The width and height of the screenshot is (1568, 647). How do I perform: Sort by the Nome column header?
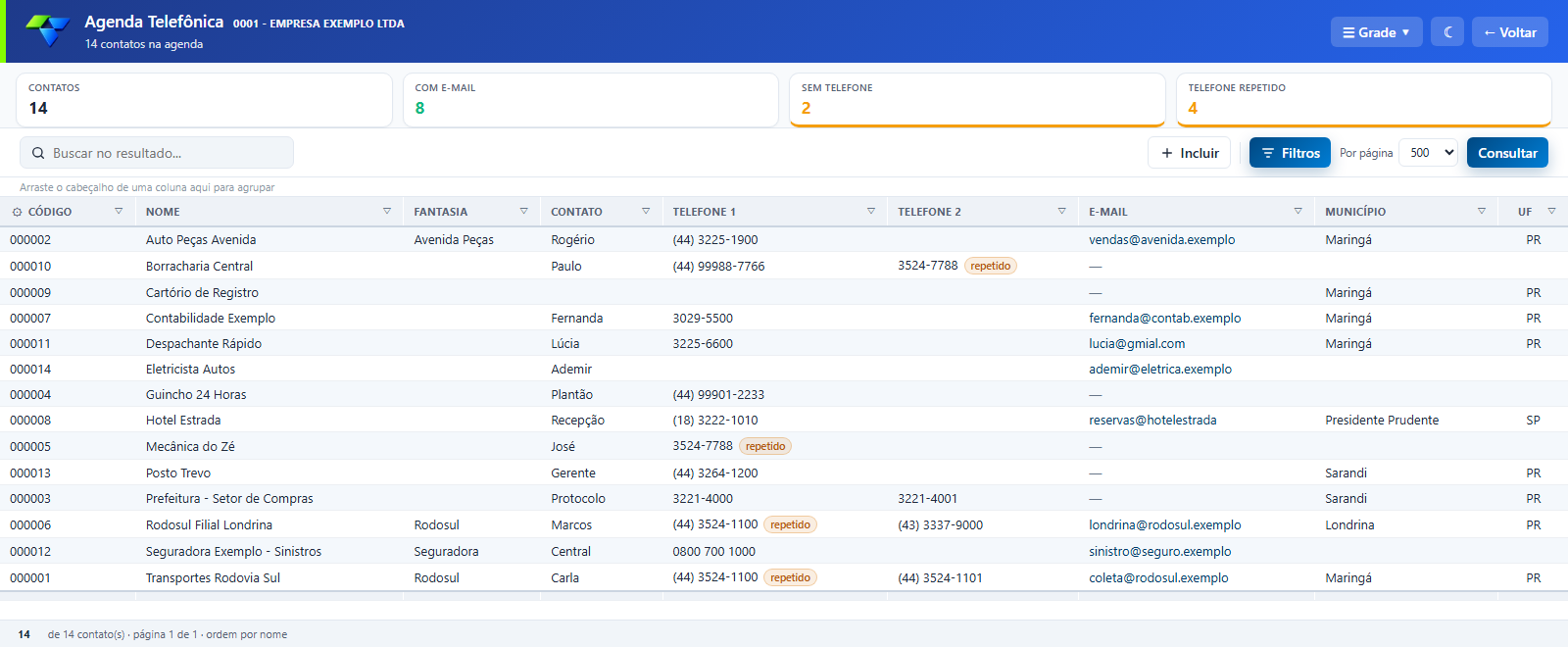tap(163, 212)
